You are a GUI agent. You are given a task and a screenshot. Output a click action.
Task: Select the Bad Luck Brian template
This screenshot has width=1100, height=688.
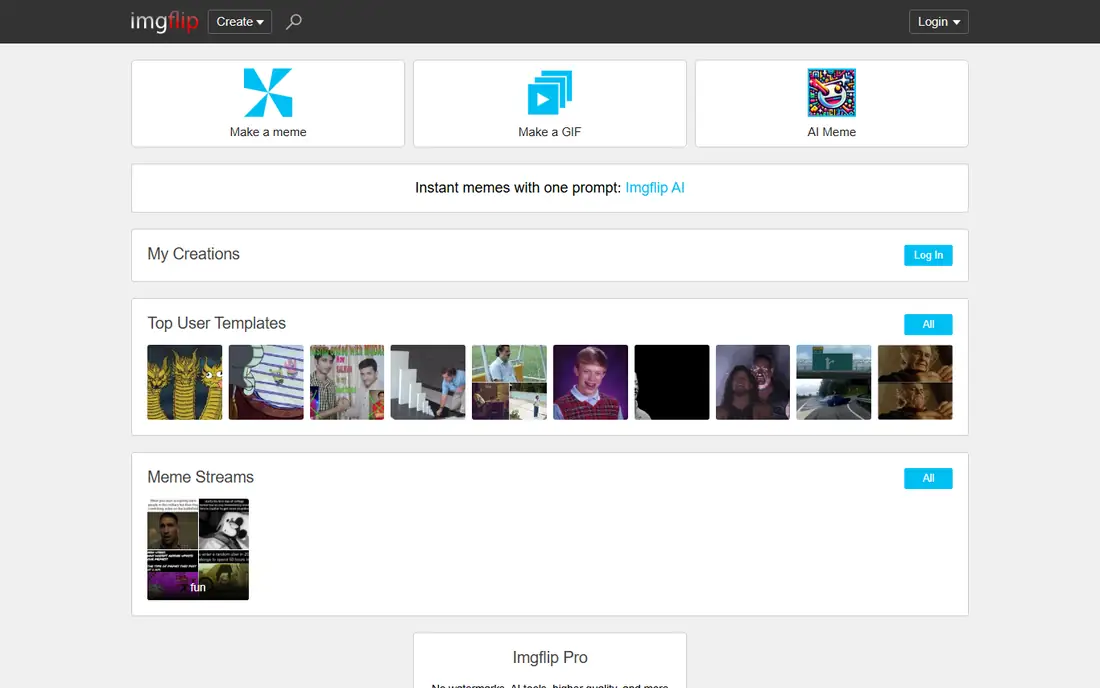tap(591, 382)
